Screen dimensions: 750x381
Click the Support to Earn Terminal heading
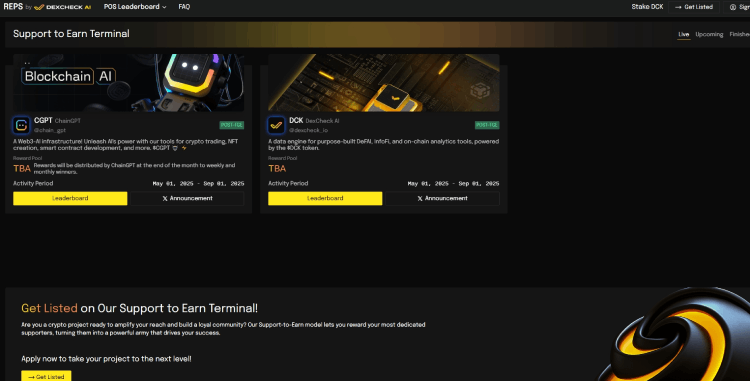pyautogui.click(x=71, y=33)
